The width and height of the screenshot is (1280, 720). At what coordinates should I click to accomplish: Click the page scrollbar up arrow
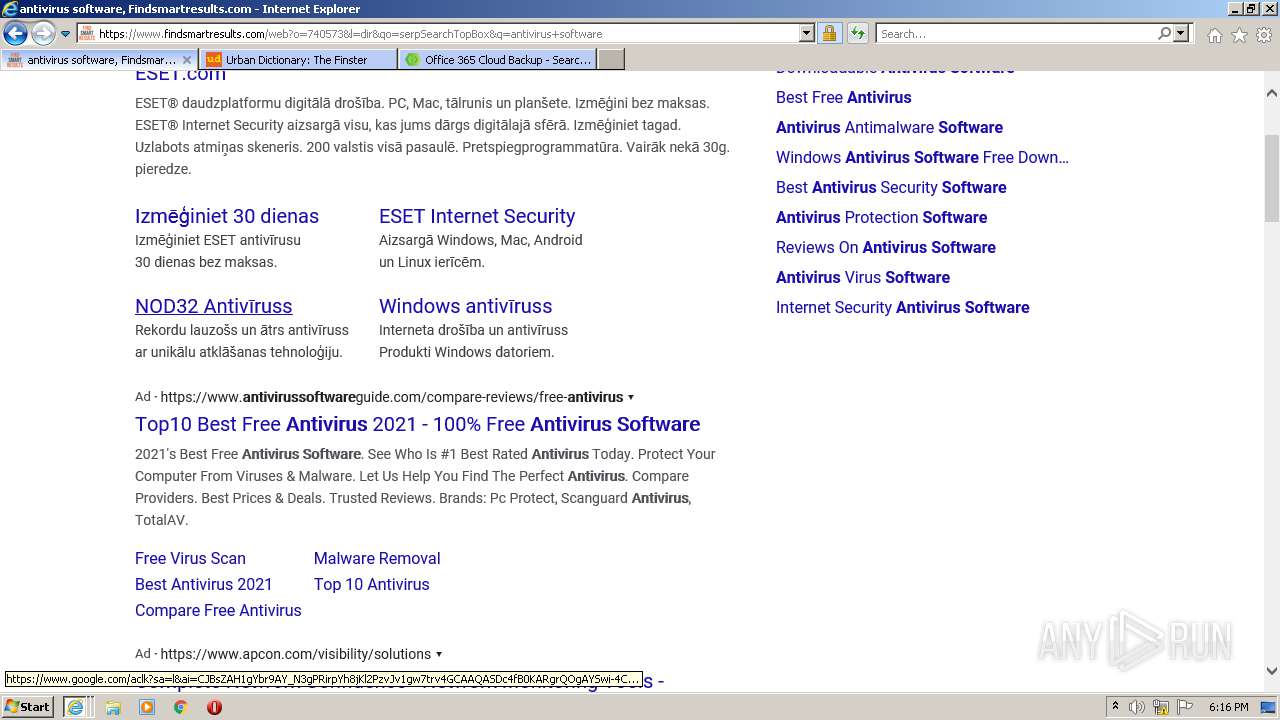point(1272,93)
